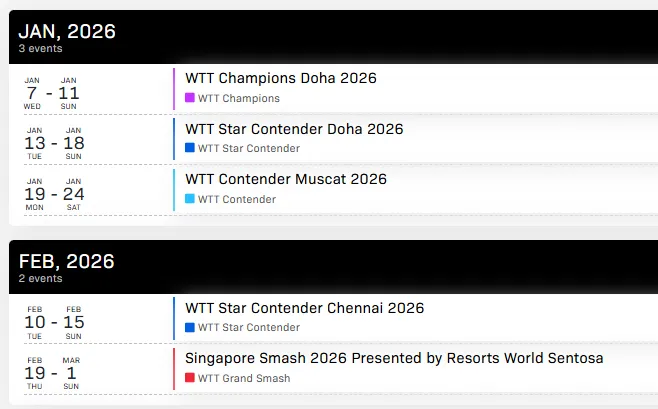Image resolution: width=658 pixels, height=409 pixels.
Task: Click the WTT Grand Smash category label
Action: tap(244, 378)
